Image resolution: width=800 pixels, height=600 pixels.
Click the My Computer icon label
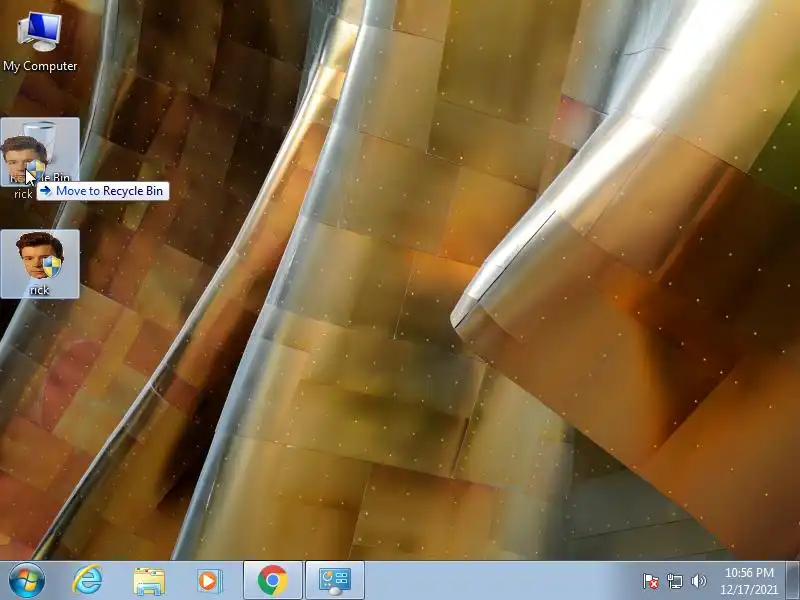pos(40,66)
